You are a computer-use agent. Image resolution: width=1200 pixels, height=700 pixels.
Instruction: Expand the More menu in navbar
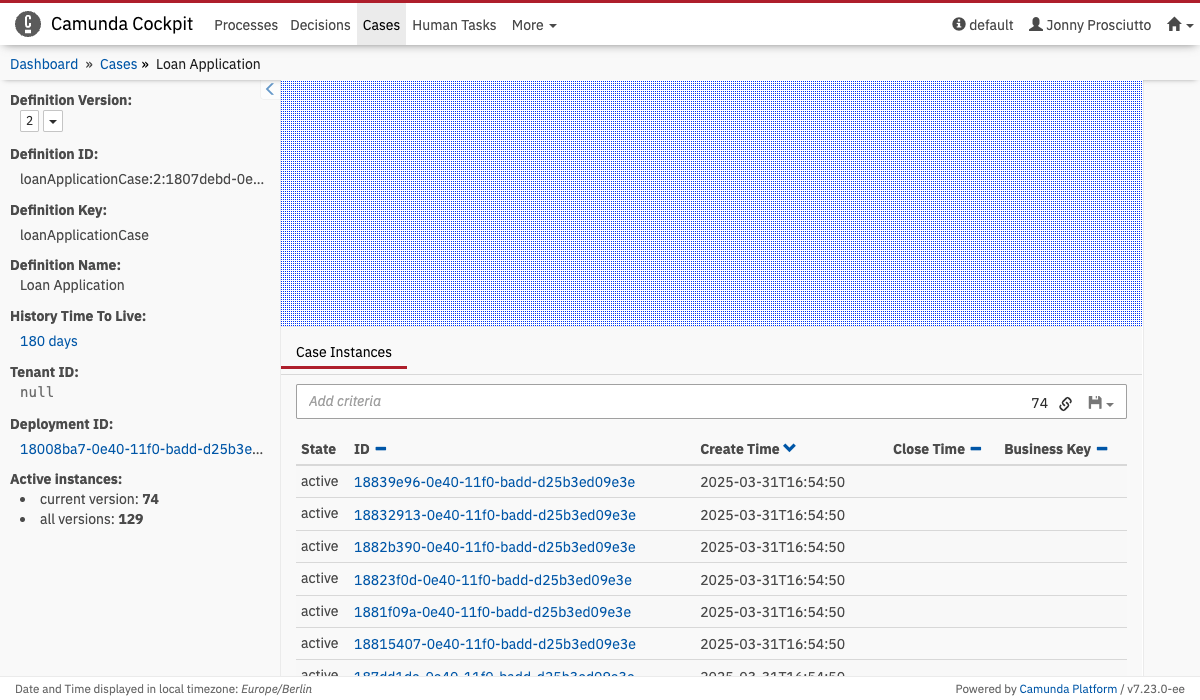tap(534, 25)
